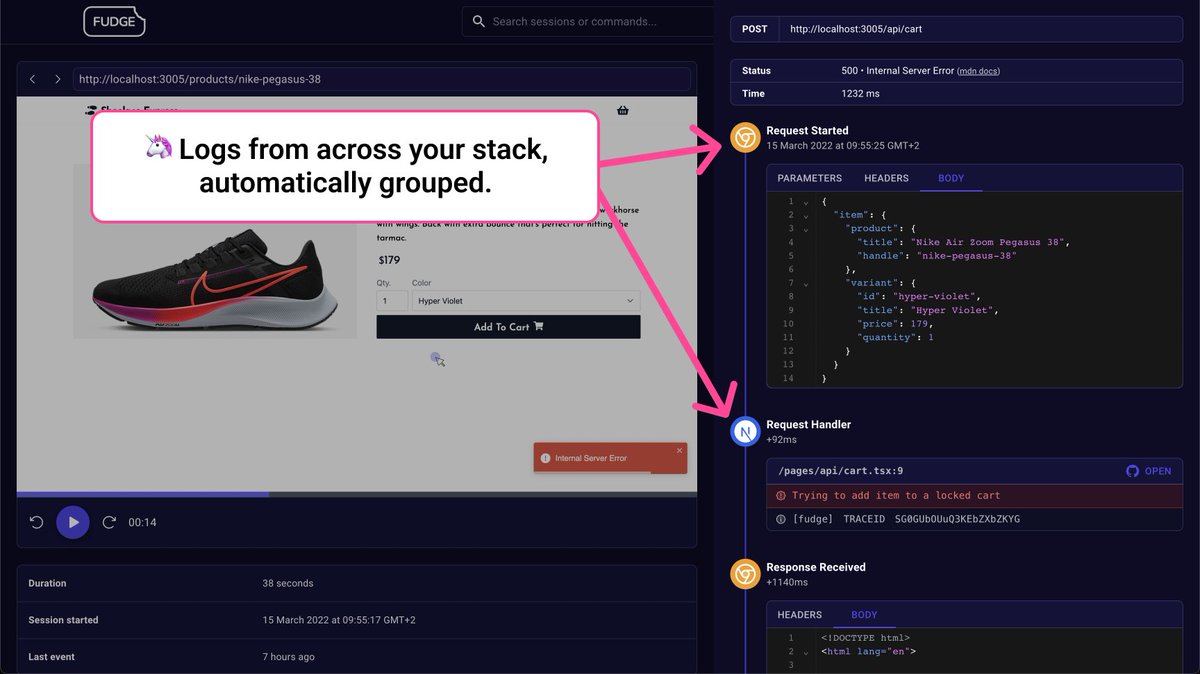Click the search magnifier icon
Screen dimensions: 1200x674
point(479,21)
